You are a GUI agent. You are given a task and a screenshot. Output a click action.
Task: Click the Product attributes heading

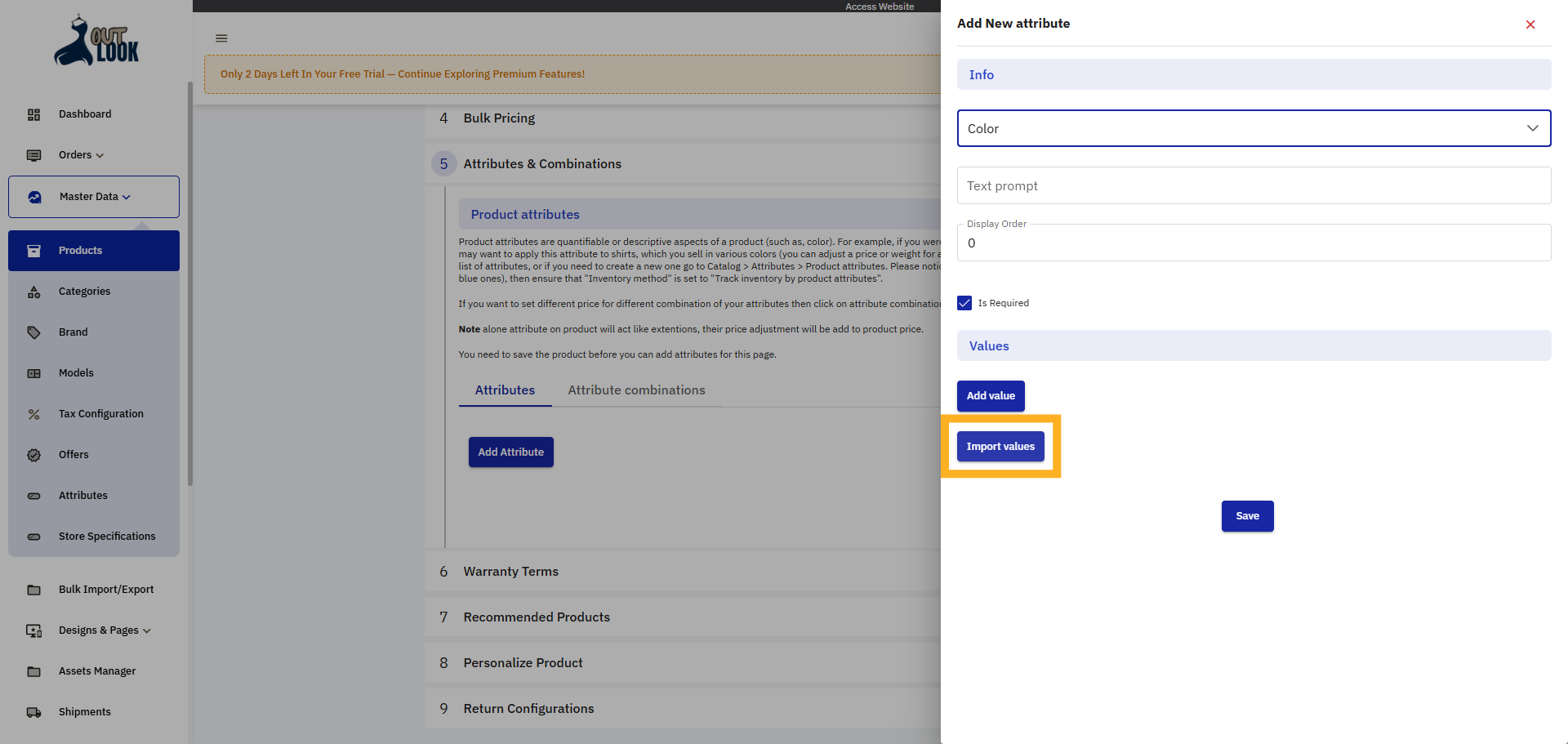point(525,215)
